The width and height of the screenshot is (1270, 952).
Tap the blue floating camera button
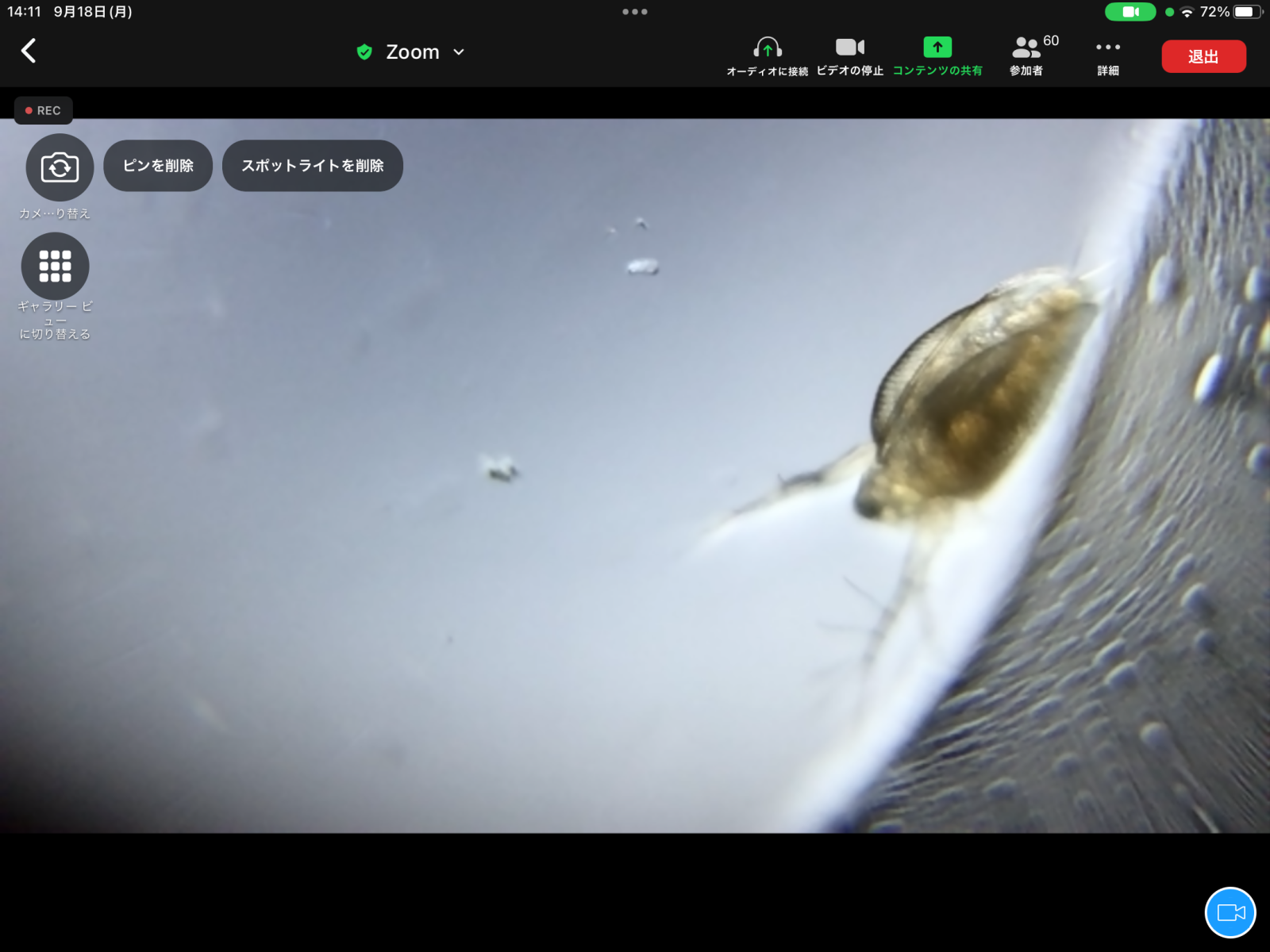1230,912
